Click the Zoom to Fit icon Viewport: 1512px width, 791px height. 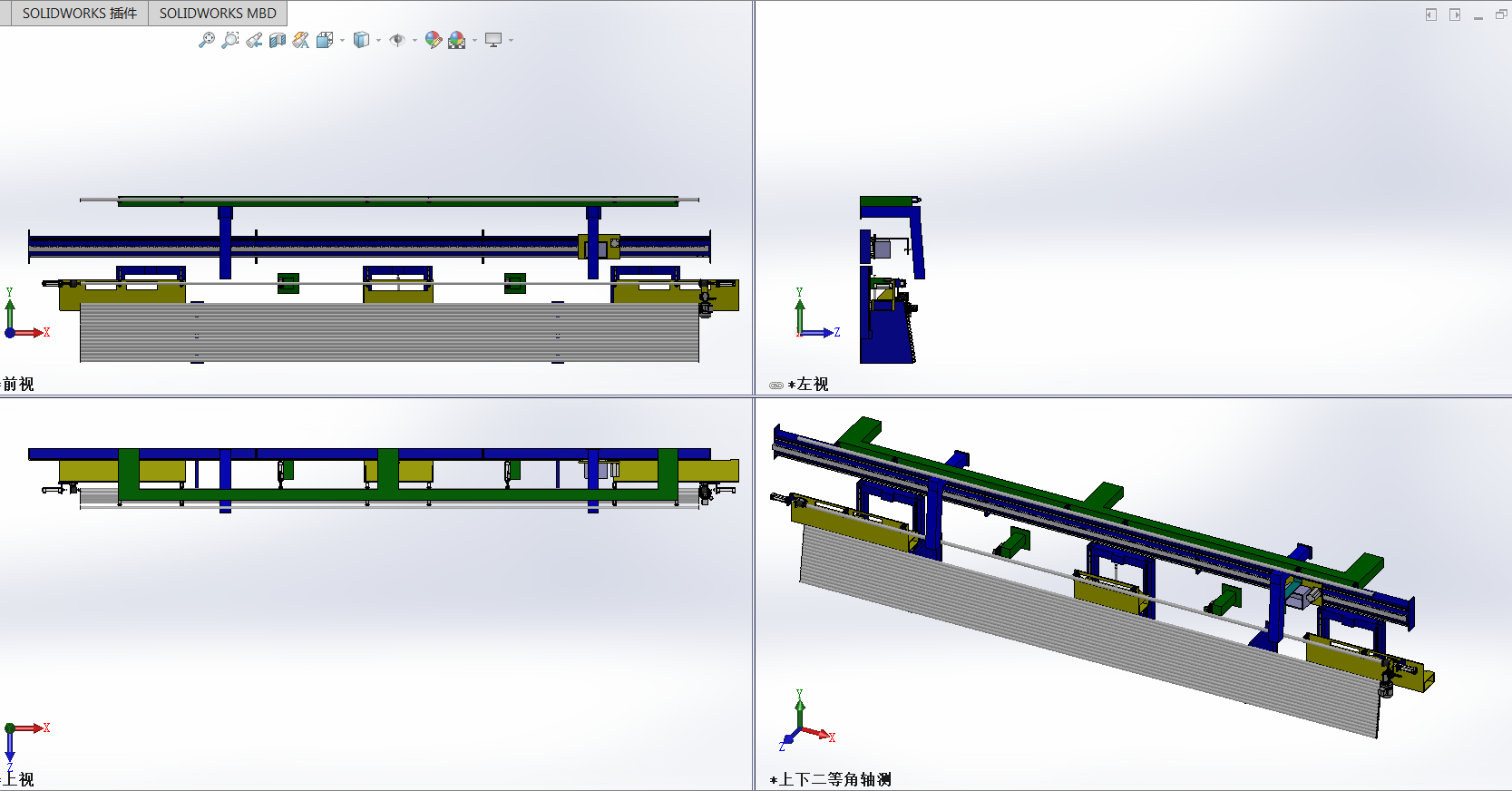click(x=207, y=40)
